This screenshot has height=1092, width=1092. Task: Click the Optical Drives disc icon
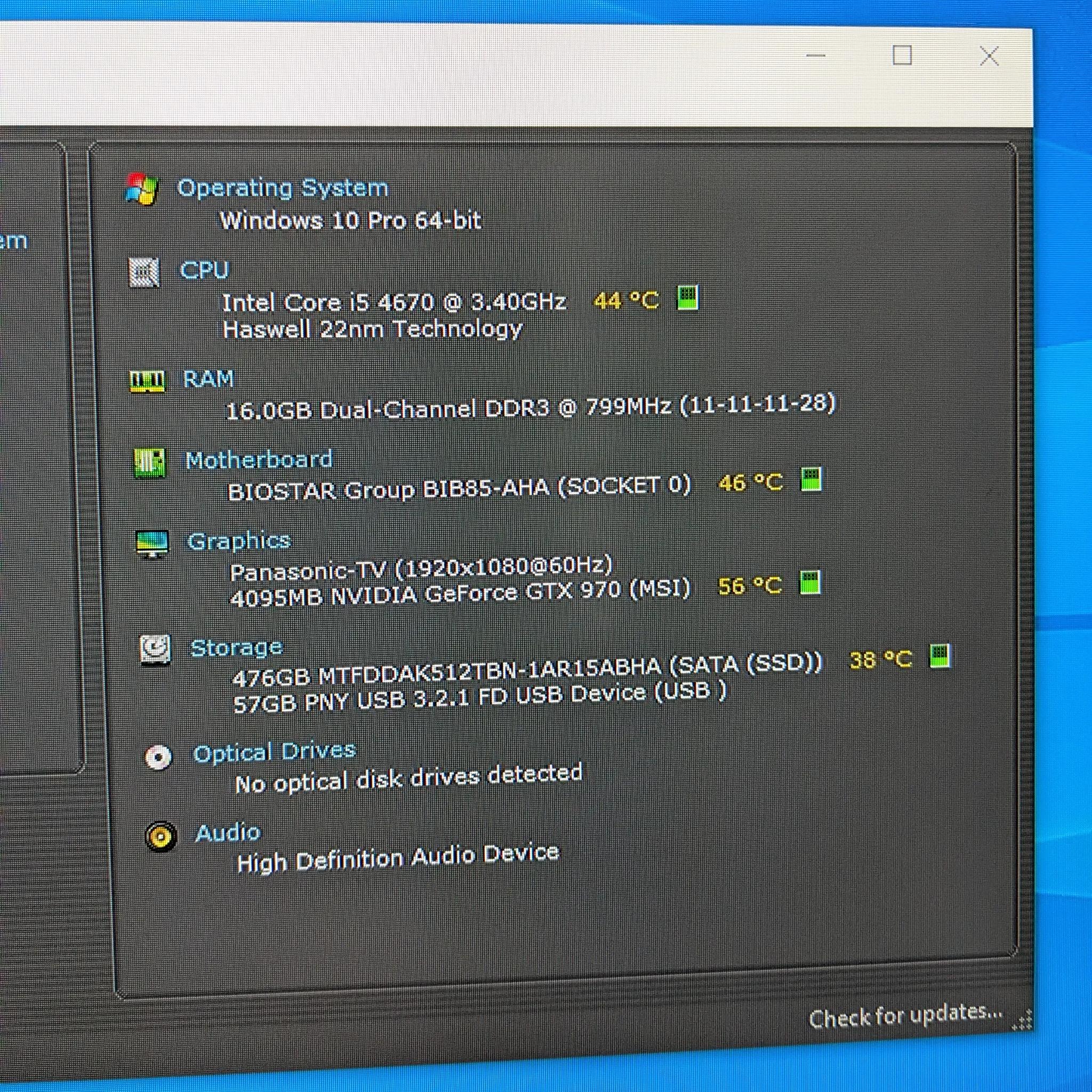click(158, 757)
